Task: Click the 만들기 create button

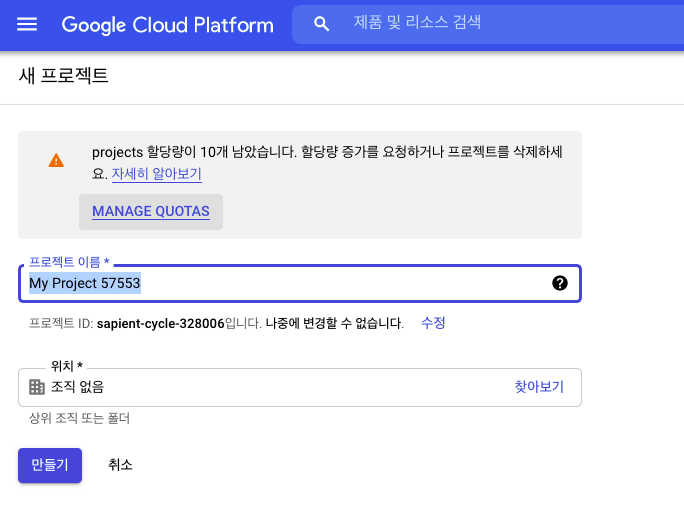Action: coord(50,465)
